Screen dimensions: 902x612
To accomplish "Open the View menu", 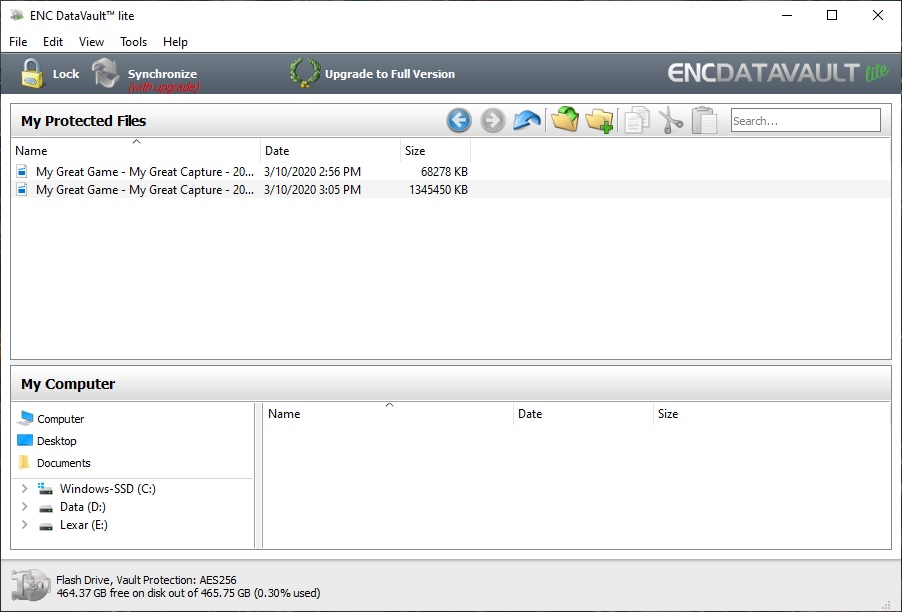I will pyautogui.click(x=91, y=41).
